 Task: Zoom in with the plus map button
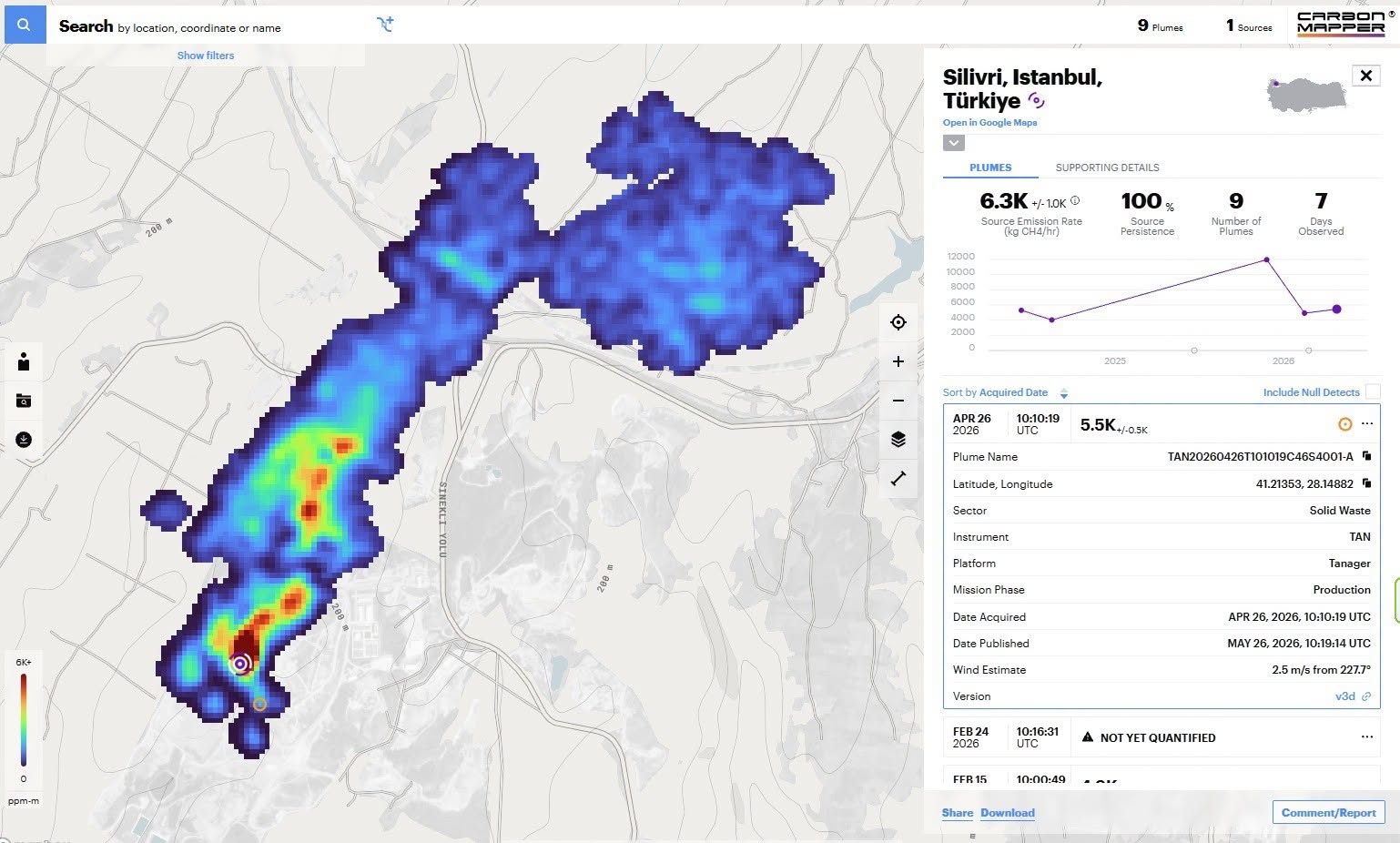(x=898, y=361)
